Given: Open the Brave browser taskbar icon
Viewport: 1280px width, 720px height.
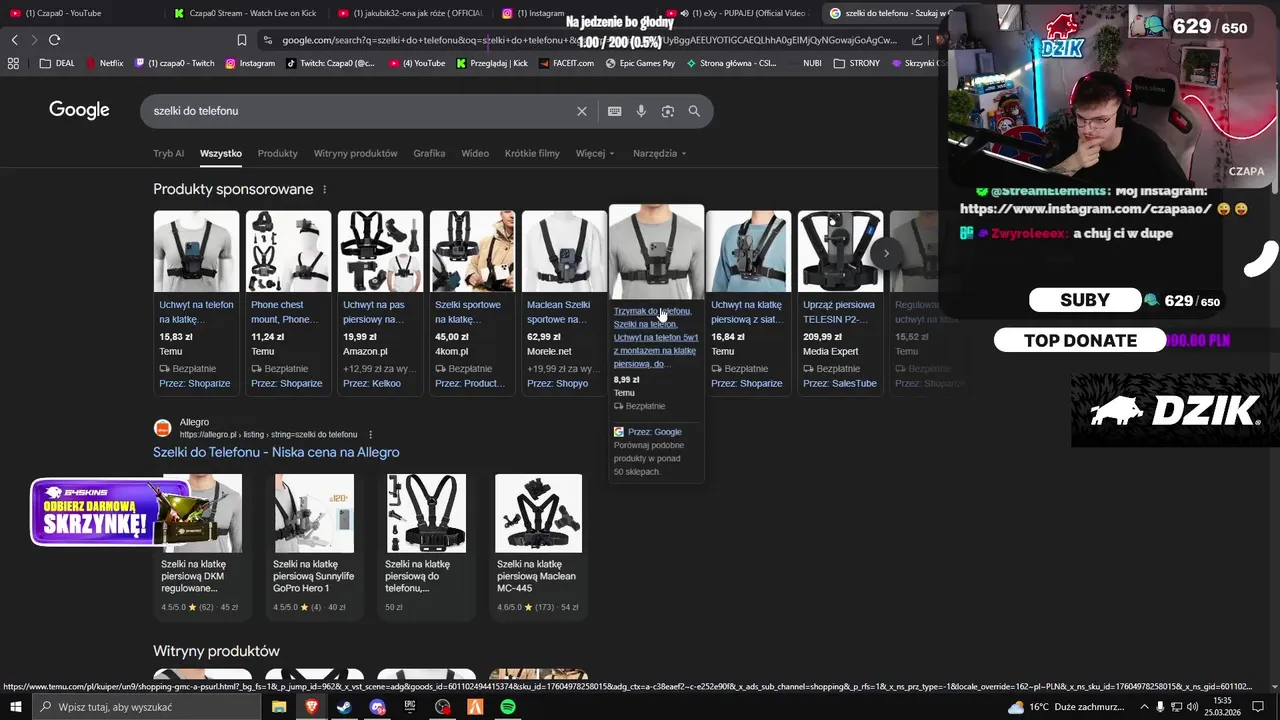Looking at the screenshot, I should (x=311, y=707).
